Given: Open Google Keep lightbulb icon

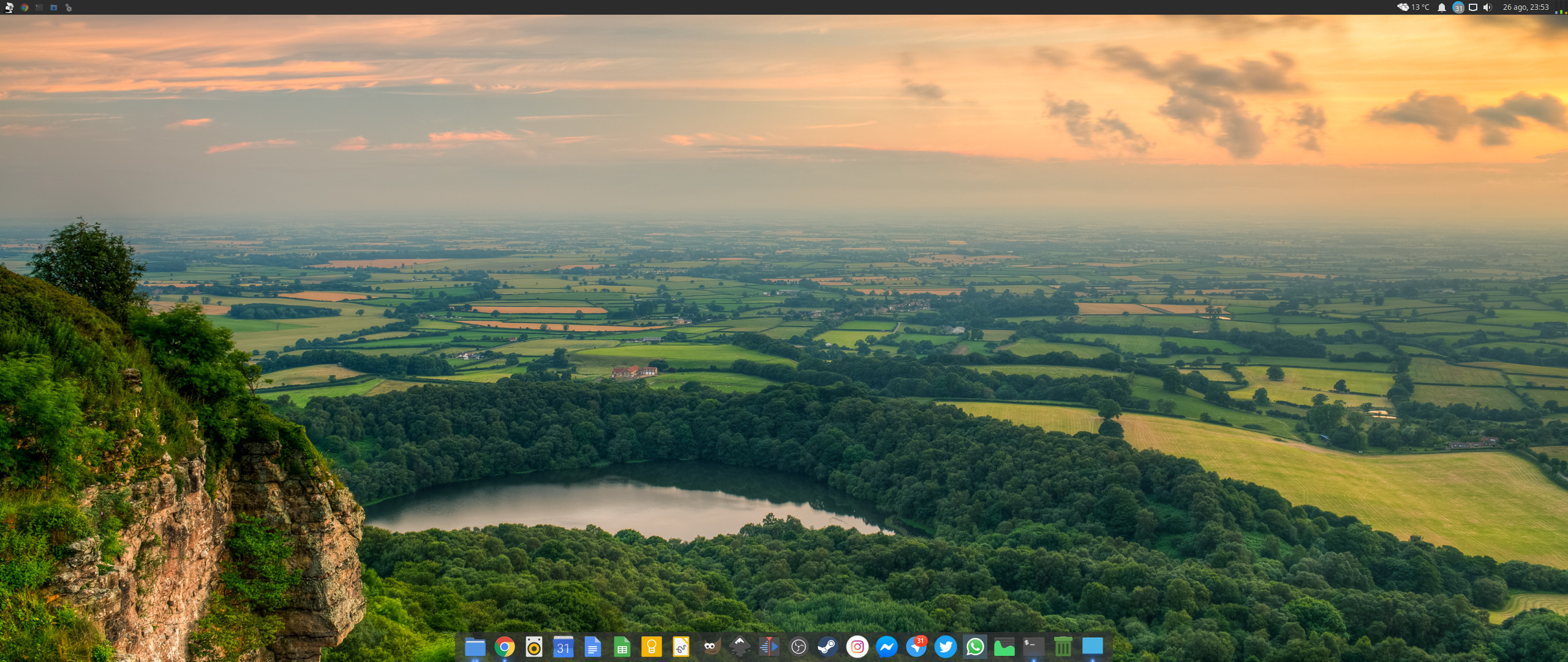Looking at the screenshot, I should coord(651,647).
